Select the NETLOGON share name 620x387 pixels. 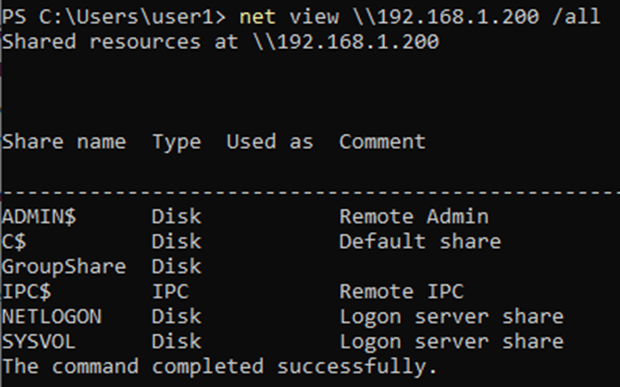pyautogui.click(x=51, y=317)
